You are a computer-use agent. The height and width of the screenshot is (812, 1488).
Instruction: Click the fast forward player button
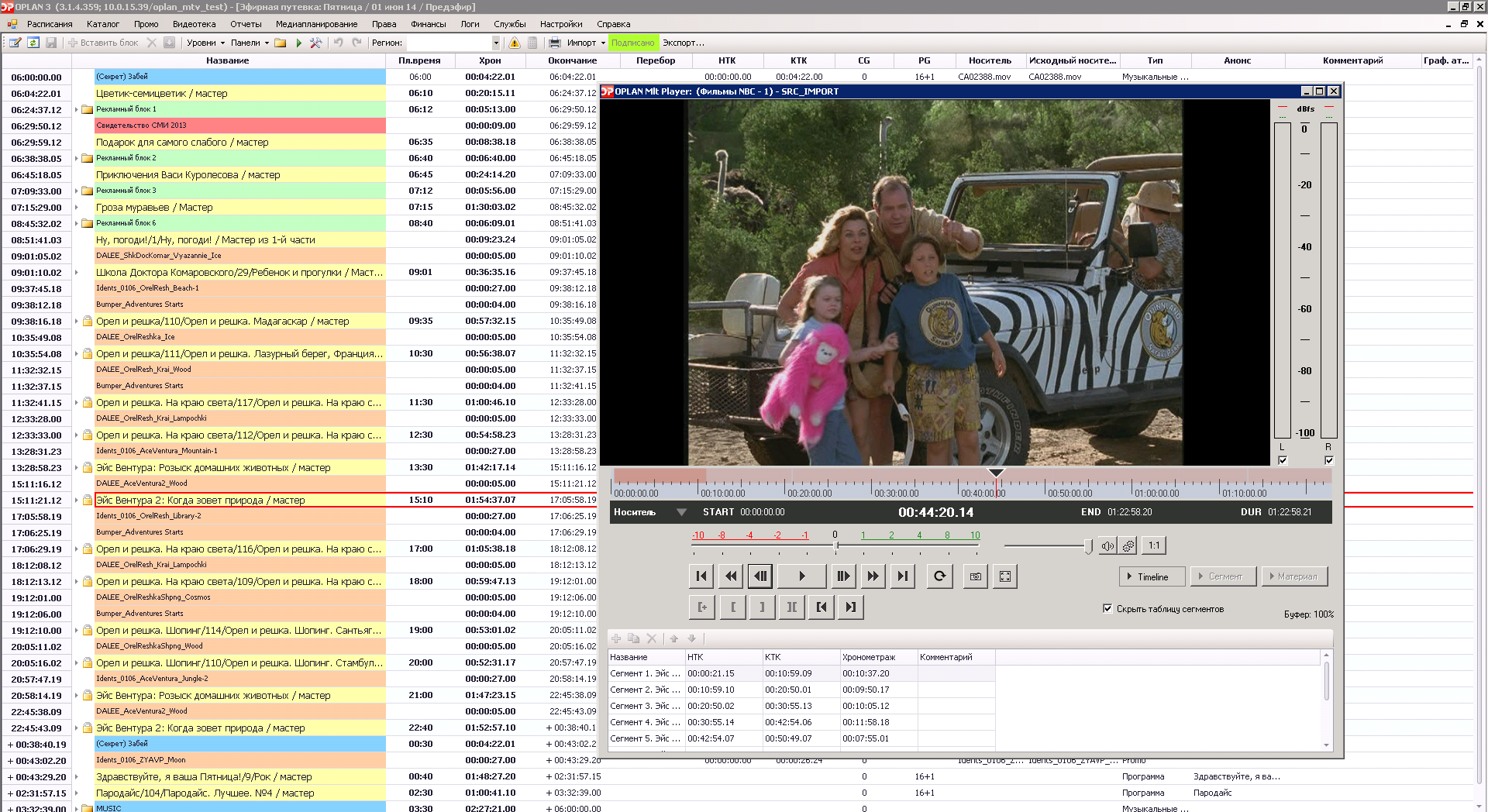coord(873,576)
